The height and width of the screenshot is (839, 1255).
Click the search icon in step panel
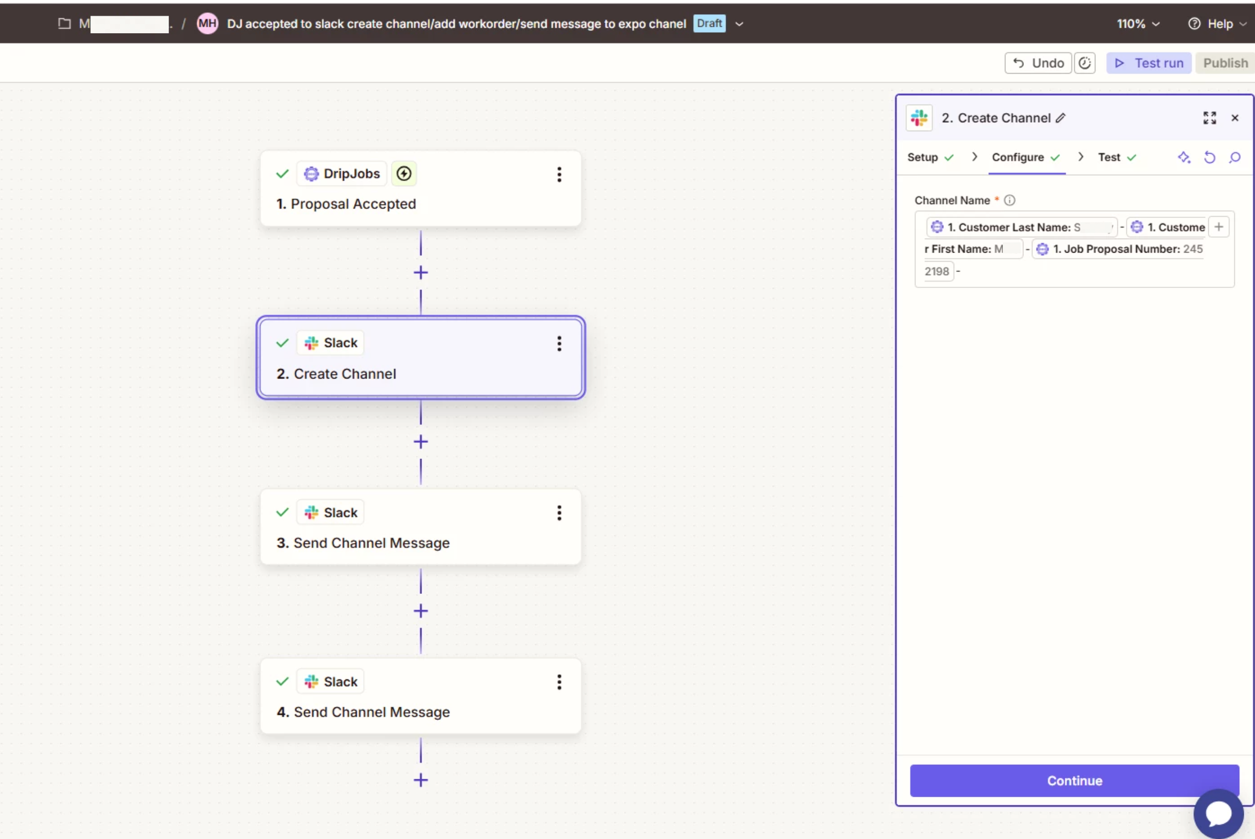click(x=1235, y=158)
